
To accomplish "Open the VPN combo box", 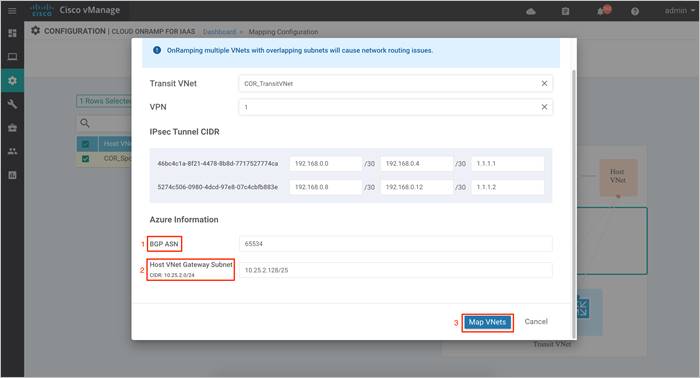I will 396,107.
